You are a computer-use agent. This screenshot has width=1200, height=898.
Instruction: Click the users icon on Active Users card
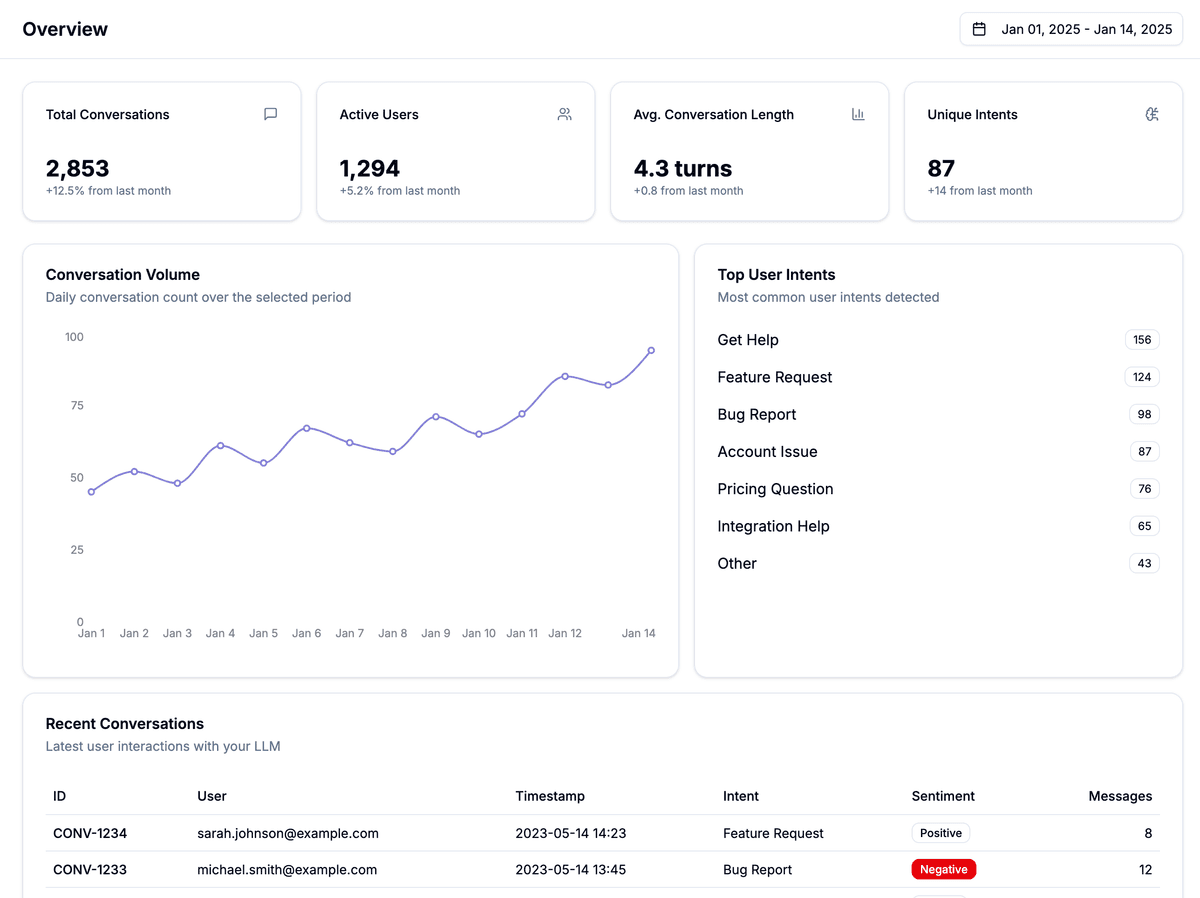564,114
